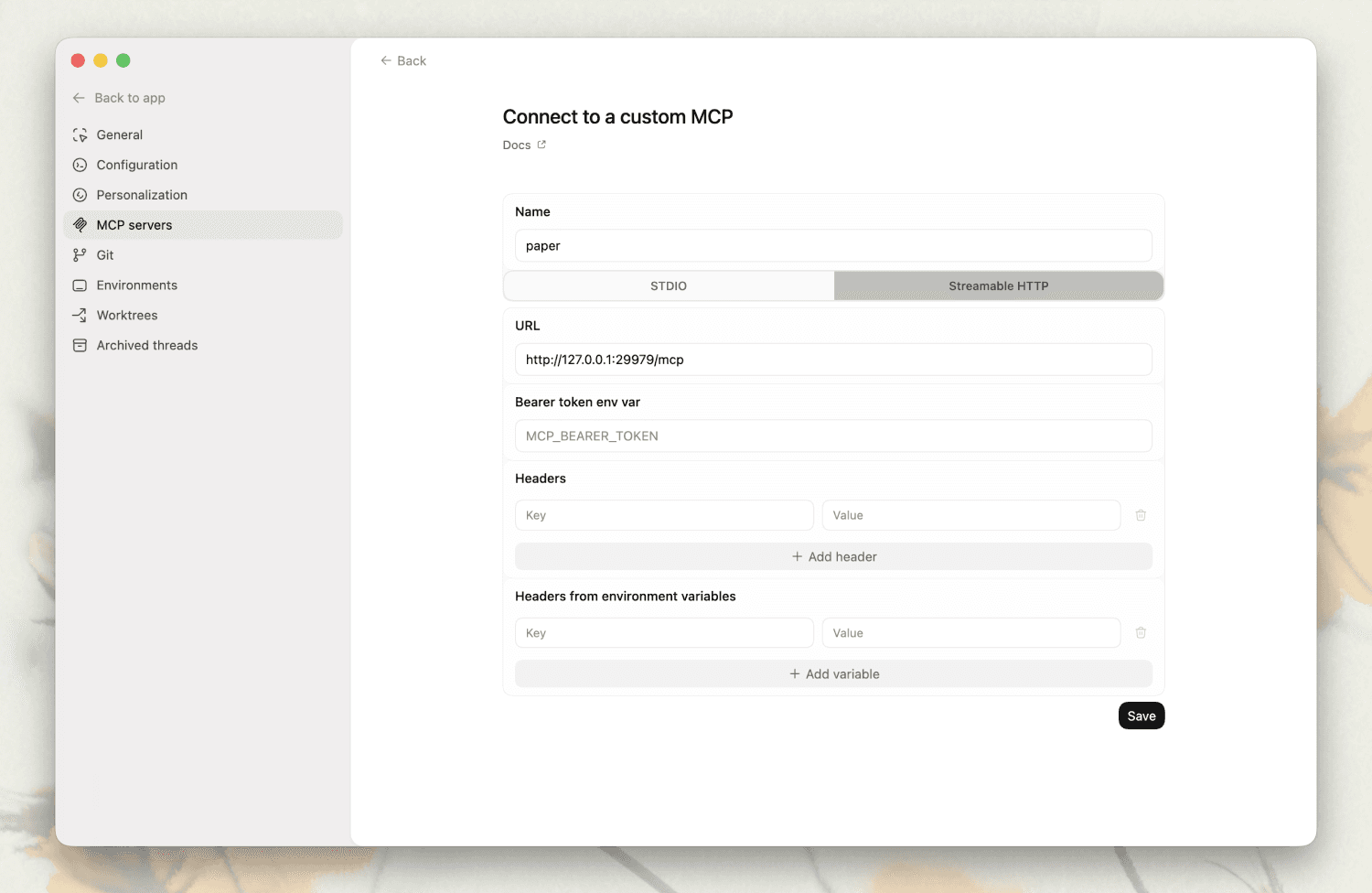Screen dimensions: 1372x893
Task: Click the MCP servers icon
Action: click(x=80, y=225)
